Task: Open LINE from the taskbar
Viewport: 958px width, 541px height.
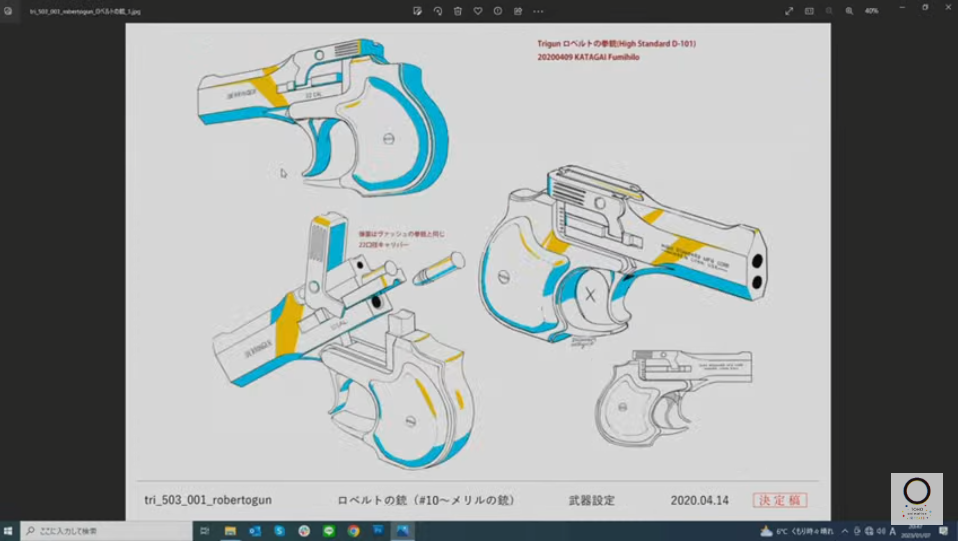Action: [329, 531]
